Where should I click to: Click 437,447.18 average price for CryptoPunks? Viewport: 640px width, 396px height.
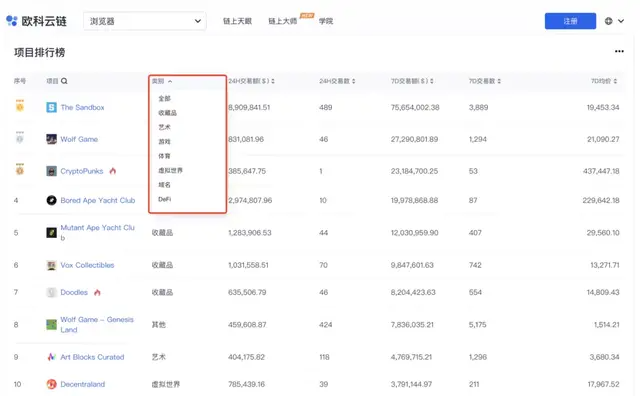point(601,171)
